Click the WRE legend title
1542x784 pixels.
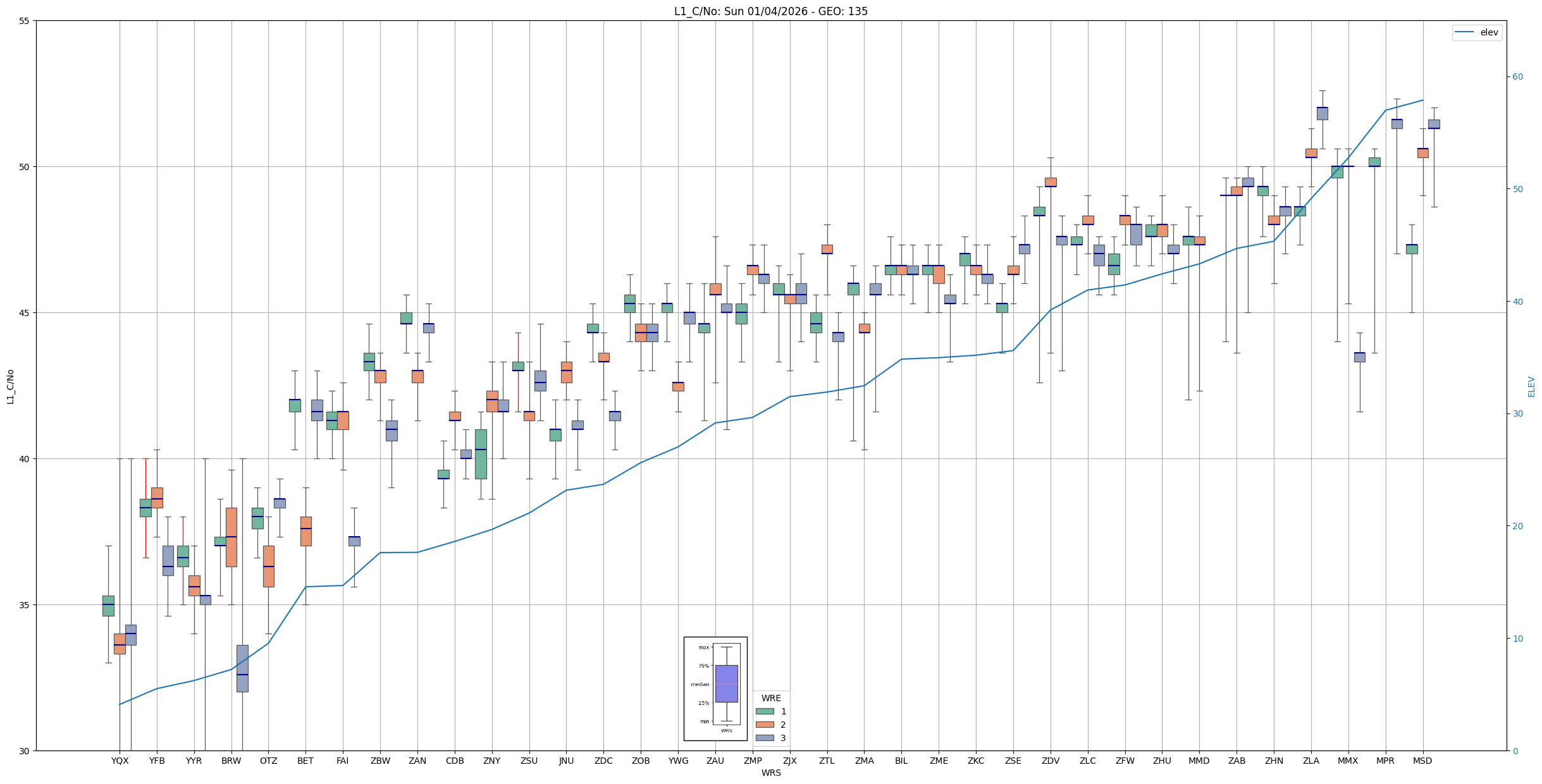tap(771, 698)
